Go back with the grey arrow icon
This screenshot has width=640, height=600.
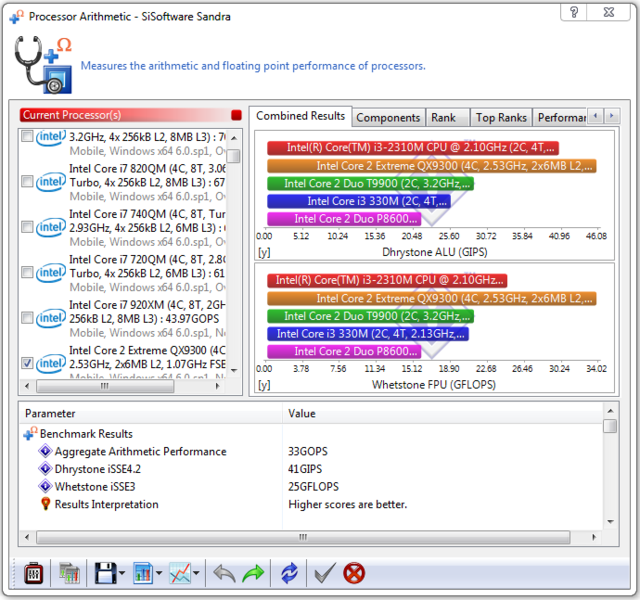[224, 573]
